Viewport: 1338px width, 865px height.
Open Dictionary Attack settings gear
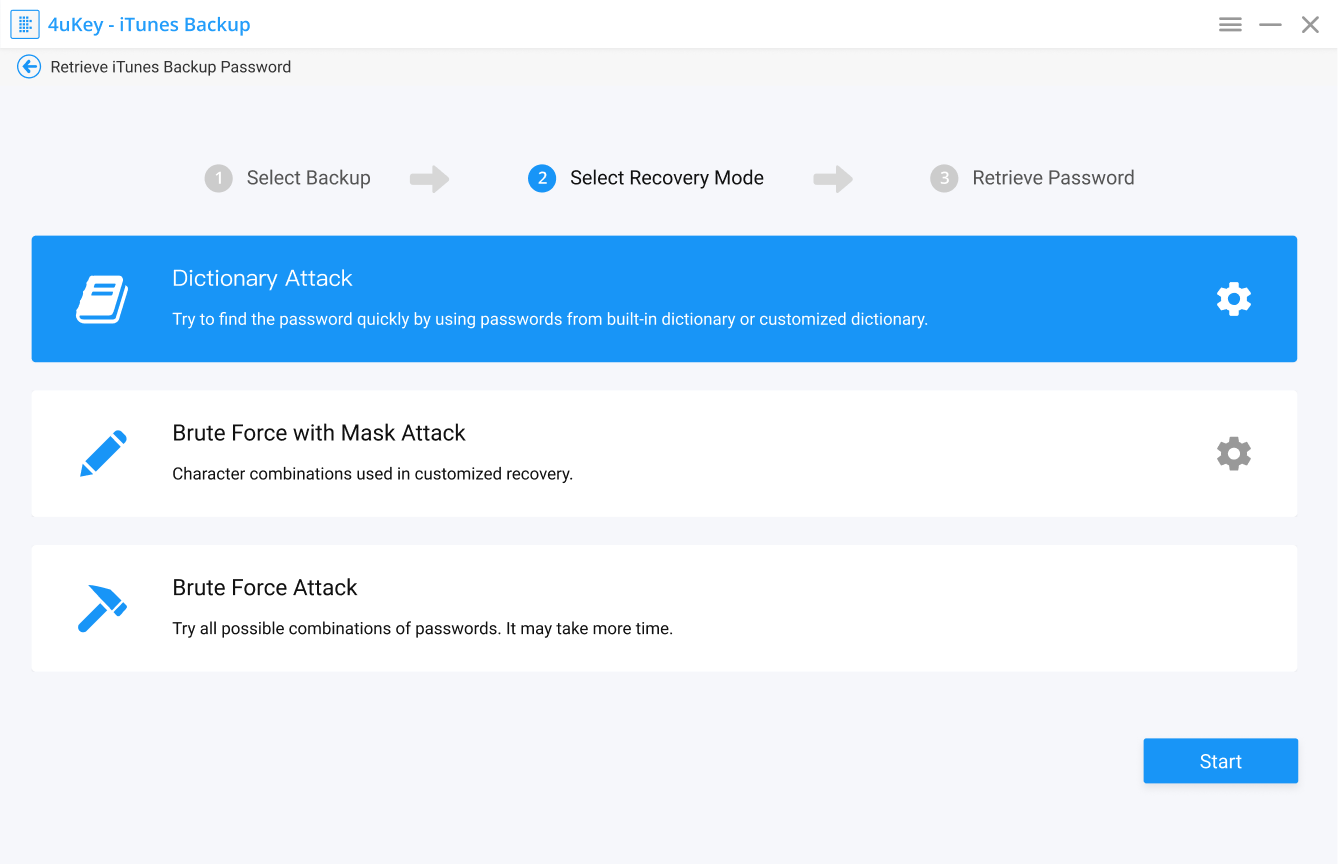[1233, 298]
